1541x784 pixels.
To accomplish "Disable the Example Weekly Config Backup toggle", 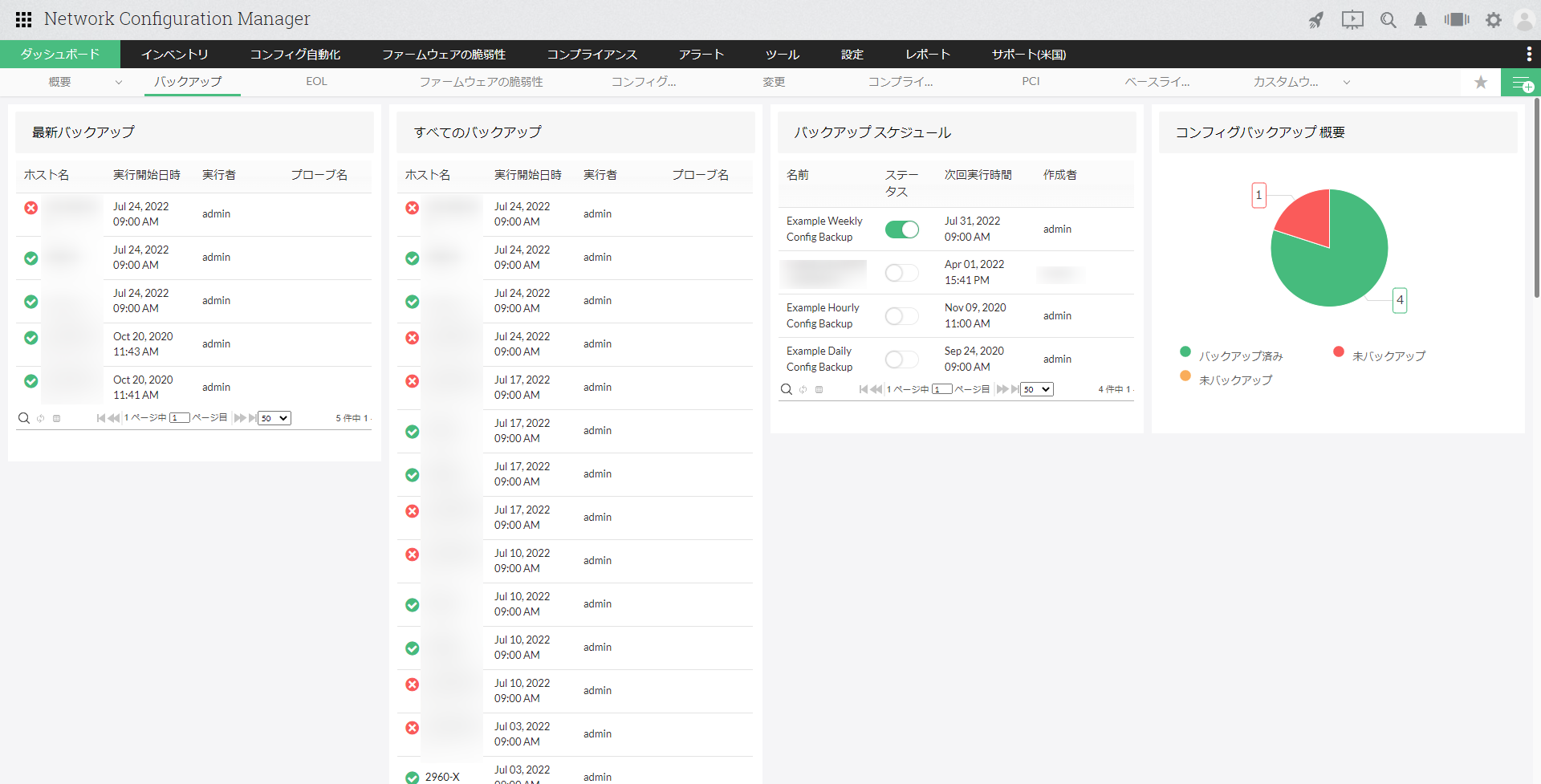I will tap(902, 230).
